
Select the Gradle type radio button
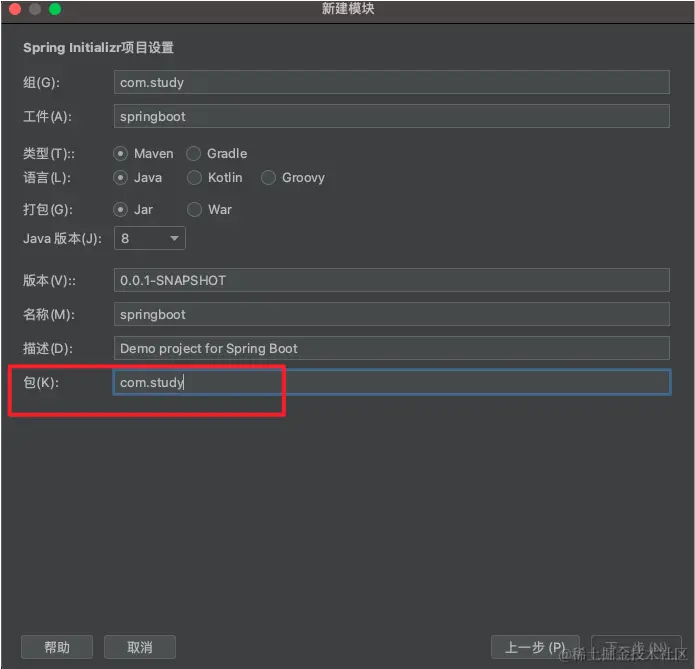[x=194, y=153]
